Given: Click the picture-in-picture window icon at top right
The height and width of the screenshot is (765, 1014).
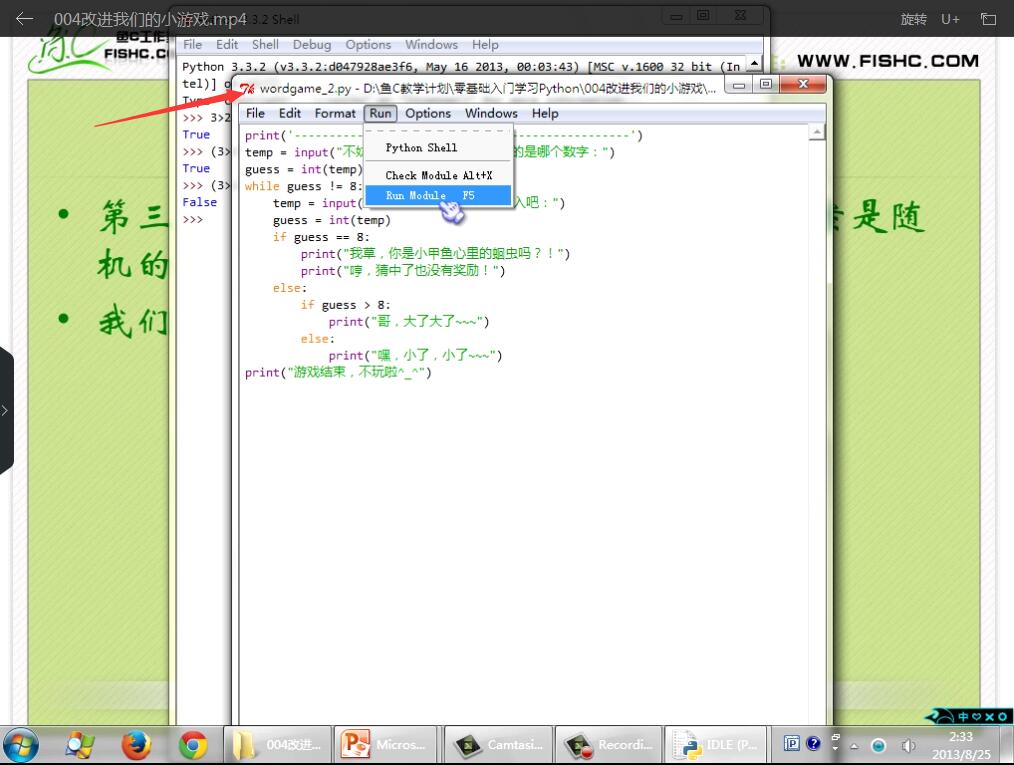Looking at the screenshot, I should coord(988,19).
